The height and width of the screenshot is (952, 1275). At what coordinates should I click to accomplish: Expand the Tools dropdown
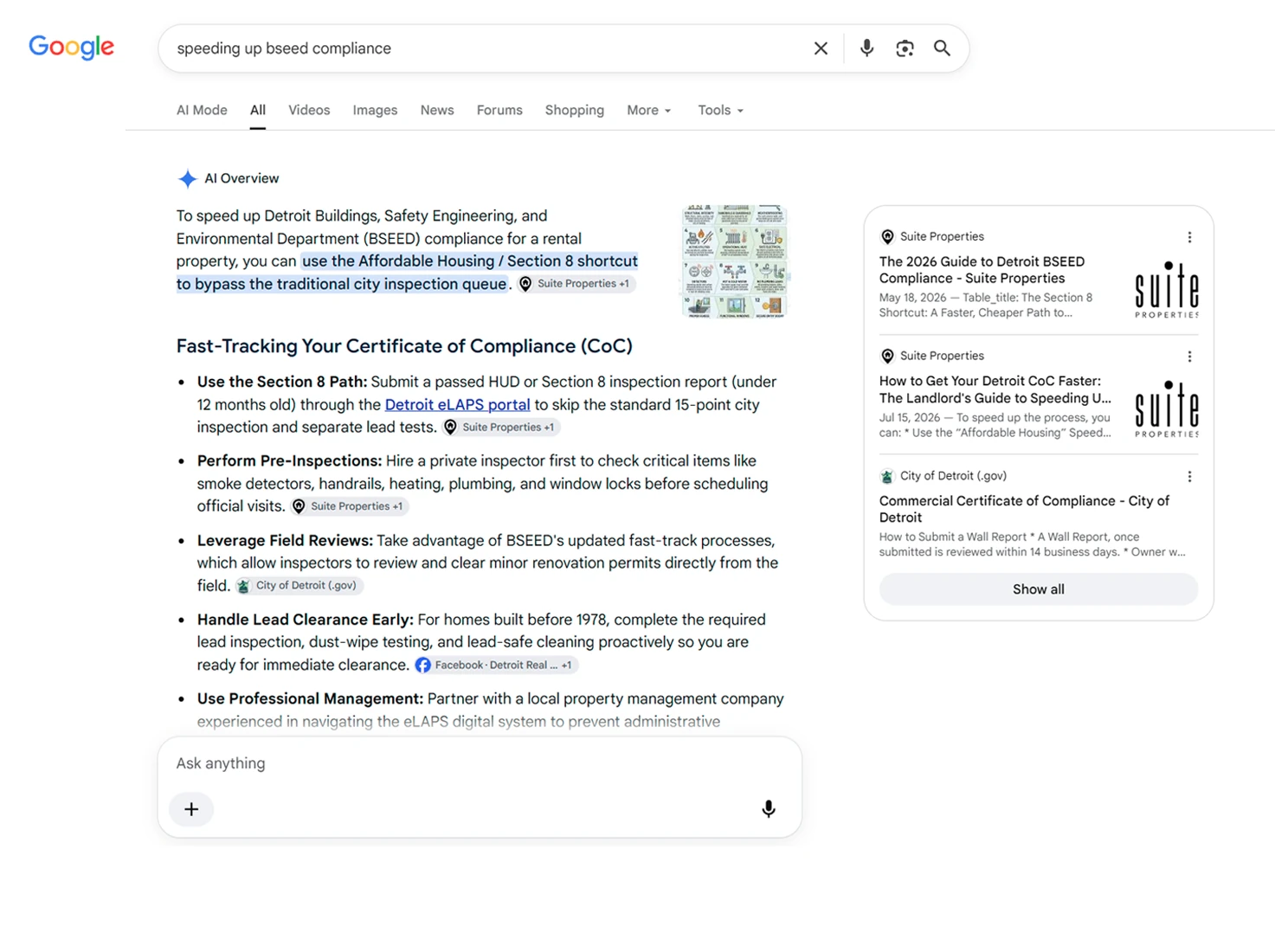point(720,110)
